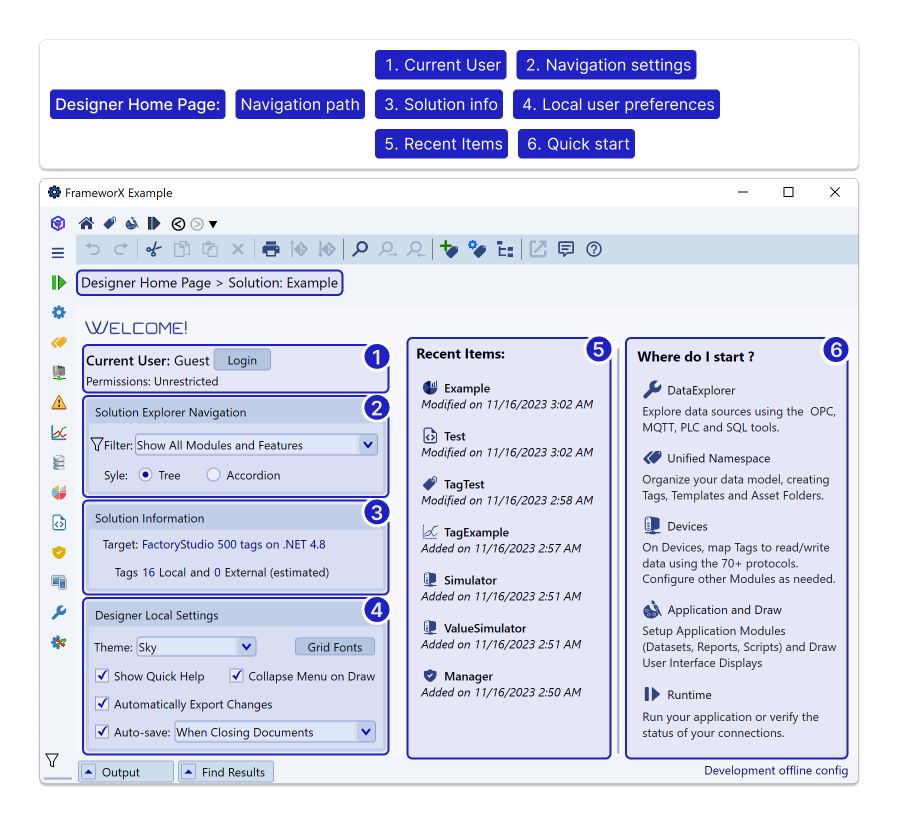Open the hamburger menu icon
Viewport: 899px width, 824px height.
58,253
